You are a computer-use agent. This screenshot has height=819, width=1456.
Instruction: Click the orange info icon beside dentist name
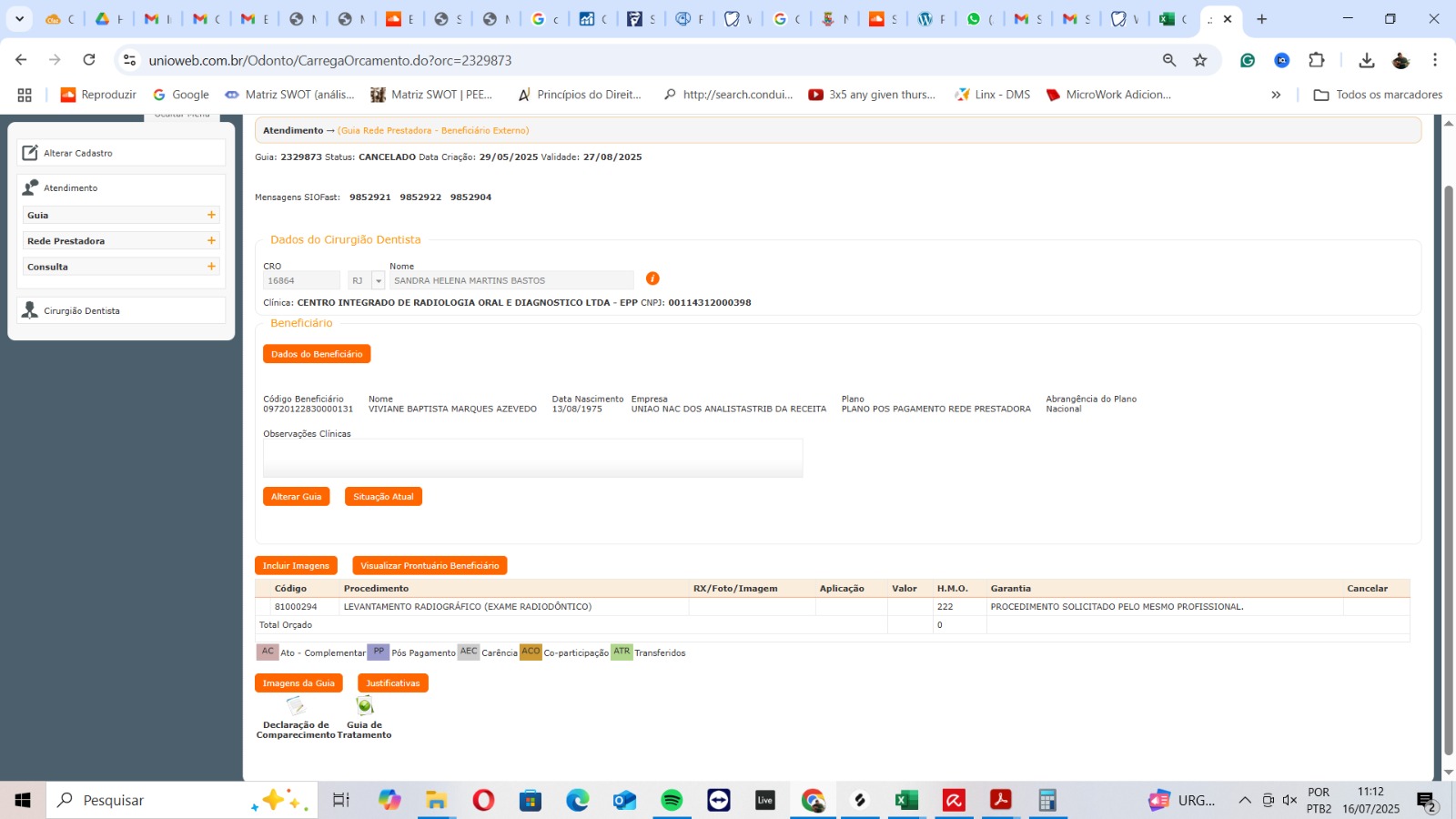pyautogui.click(x=652, y=278)
